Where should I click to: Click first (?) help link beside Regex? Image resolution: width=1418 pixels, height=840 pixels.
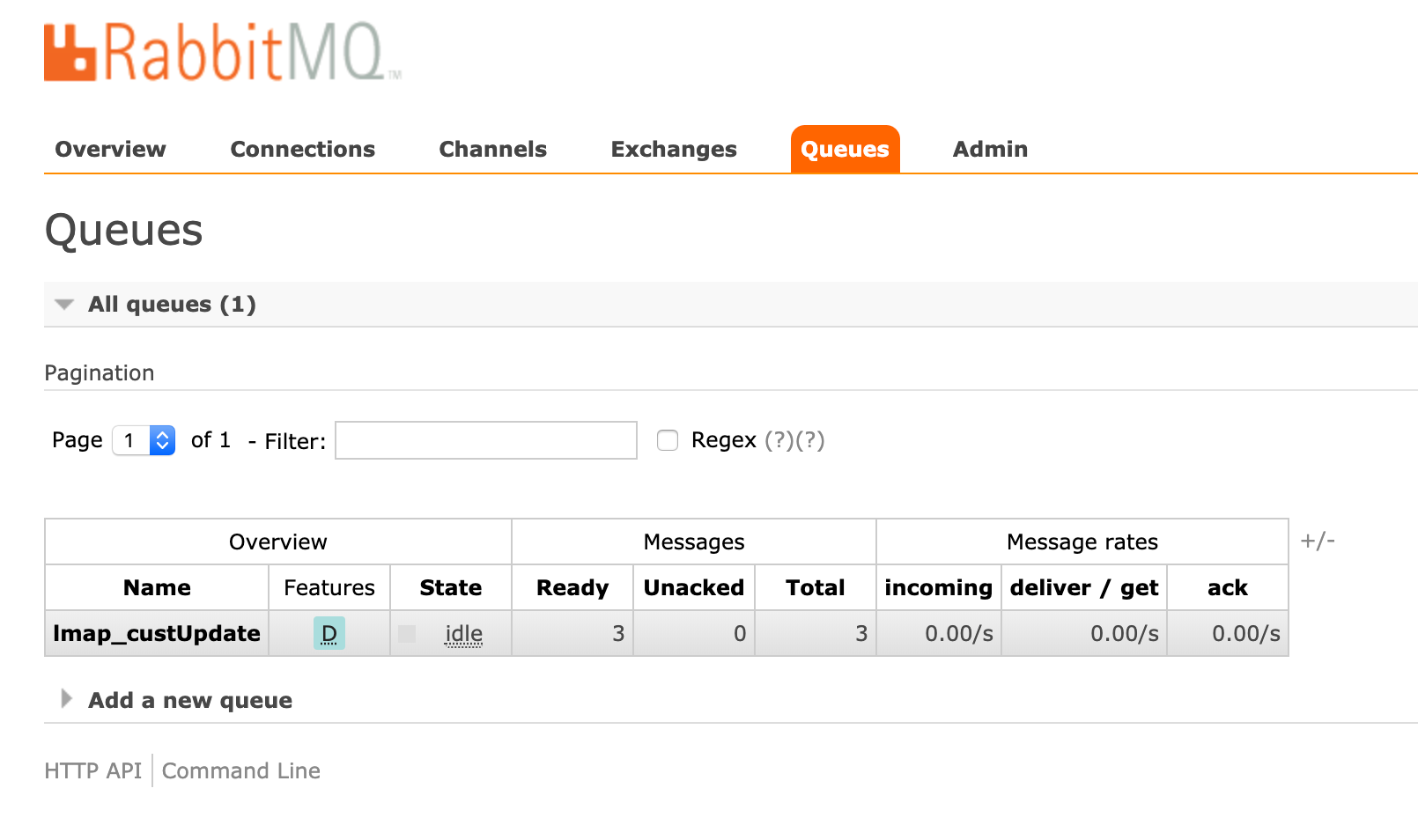point(779,440)
